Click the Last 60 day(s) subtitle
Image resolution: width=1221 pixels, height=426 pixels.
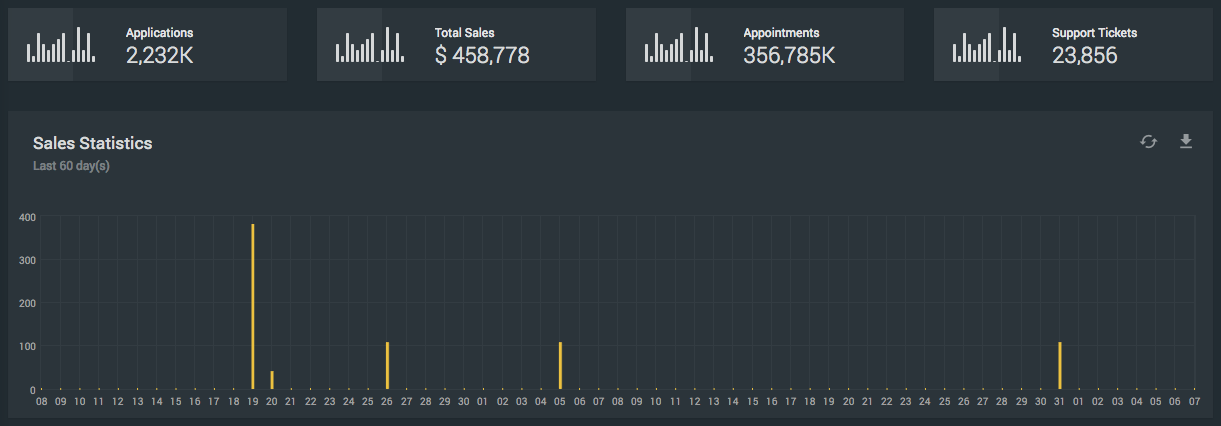[x=71, y=166]
